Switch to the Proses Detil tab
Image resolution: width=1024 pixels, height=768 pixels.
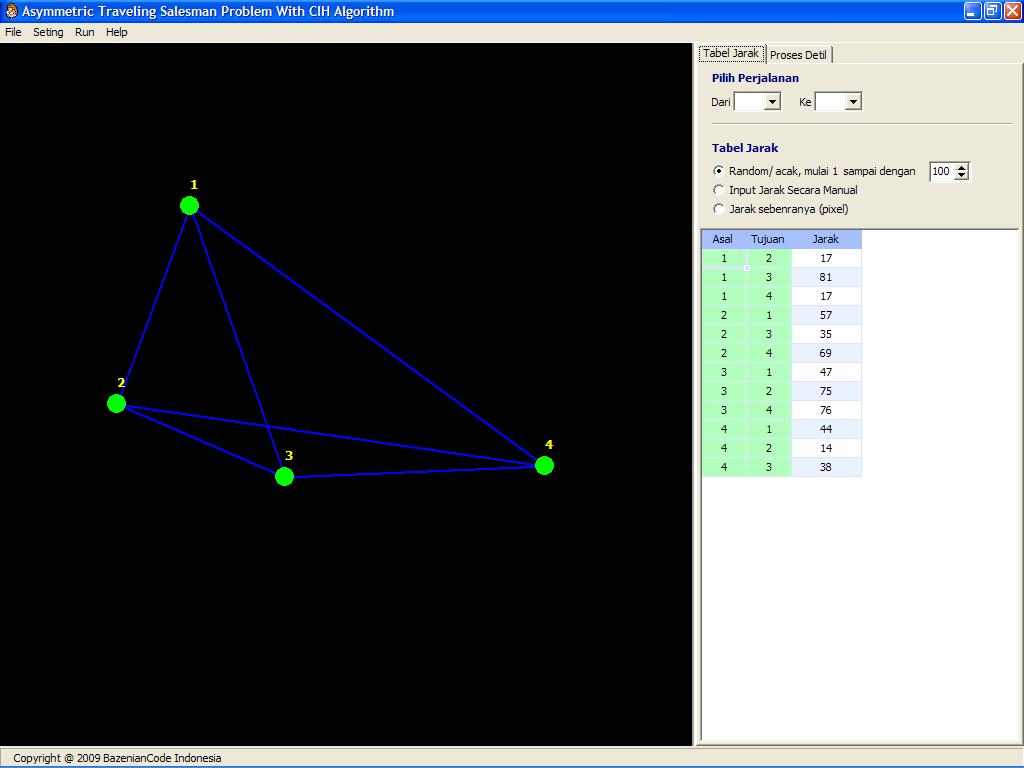tap(798, 55)
